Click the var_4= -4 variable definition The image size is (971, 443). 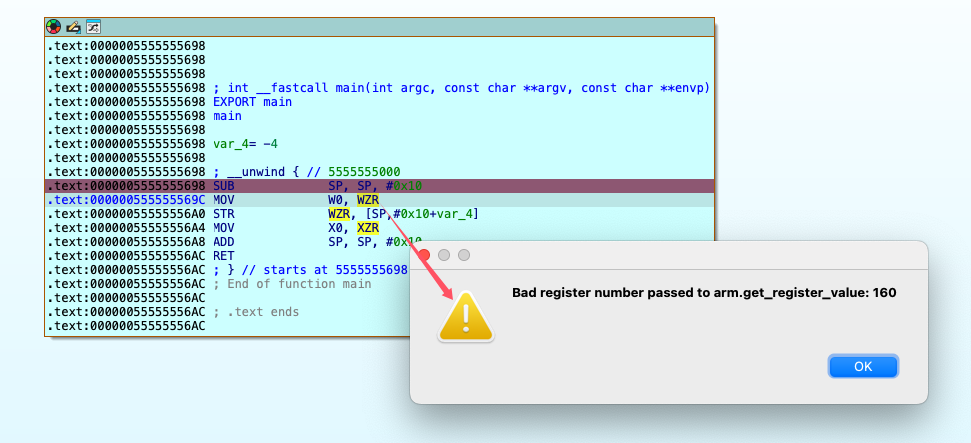click(x=245, y=144)
